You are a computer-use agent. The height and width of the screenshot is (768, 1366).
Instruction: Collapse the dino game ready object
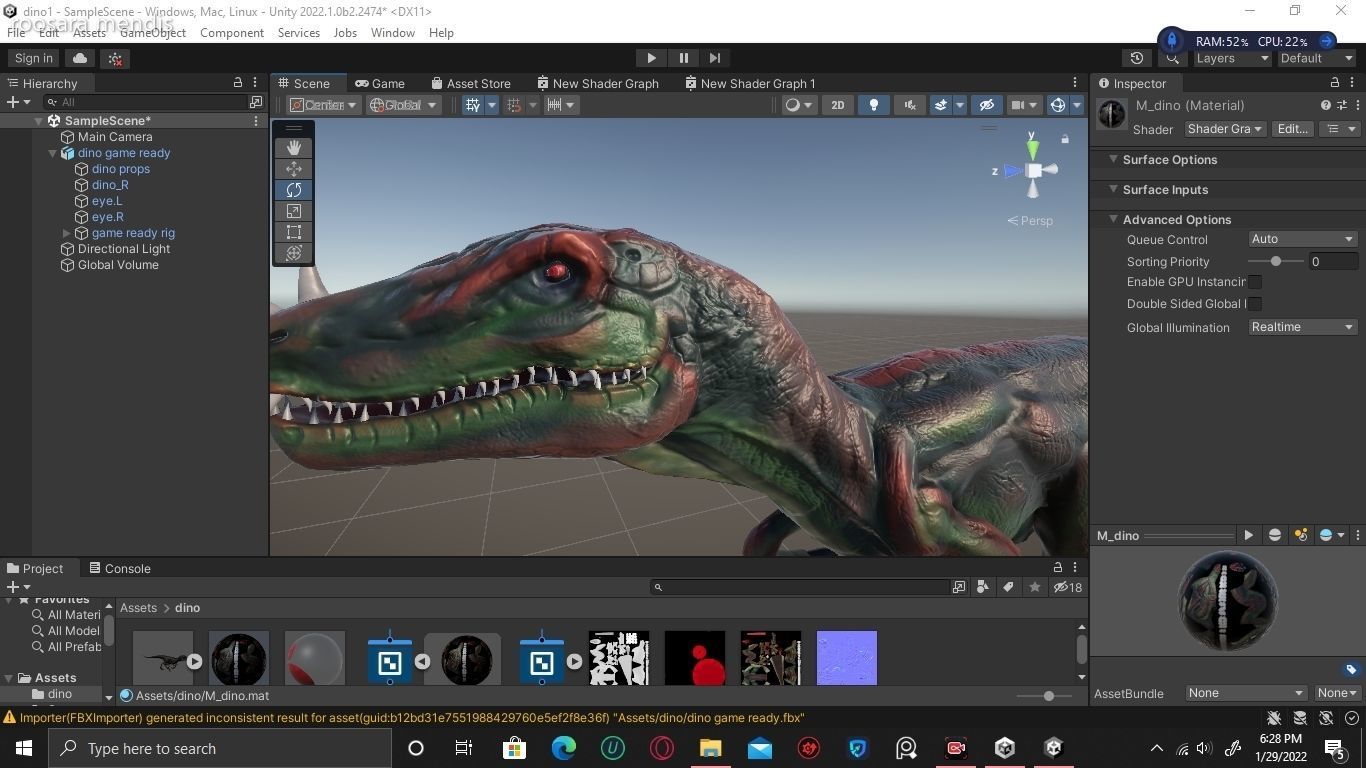(x=52, y=153)
